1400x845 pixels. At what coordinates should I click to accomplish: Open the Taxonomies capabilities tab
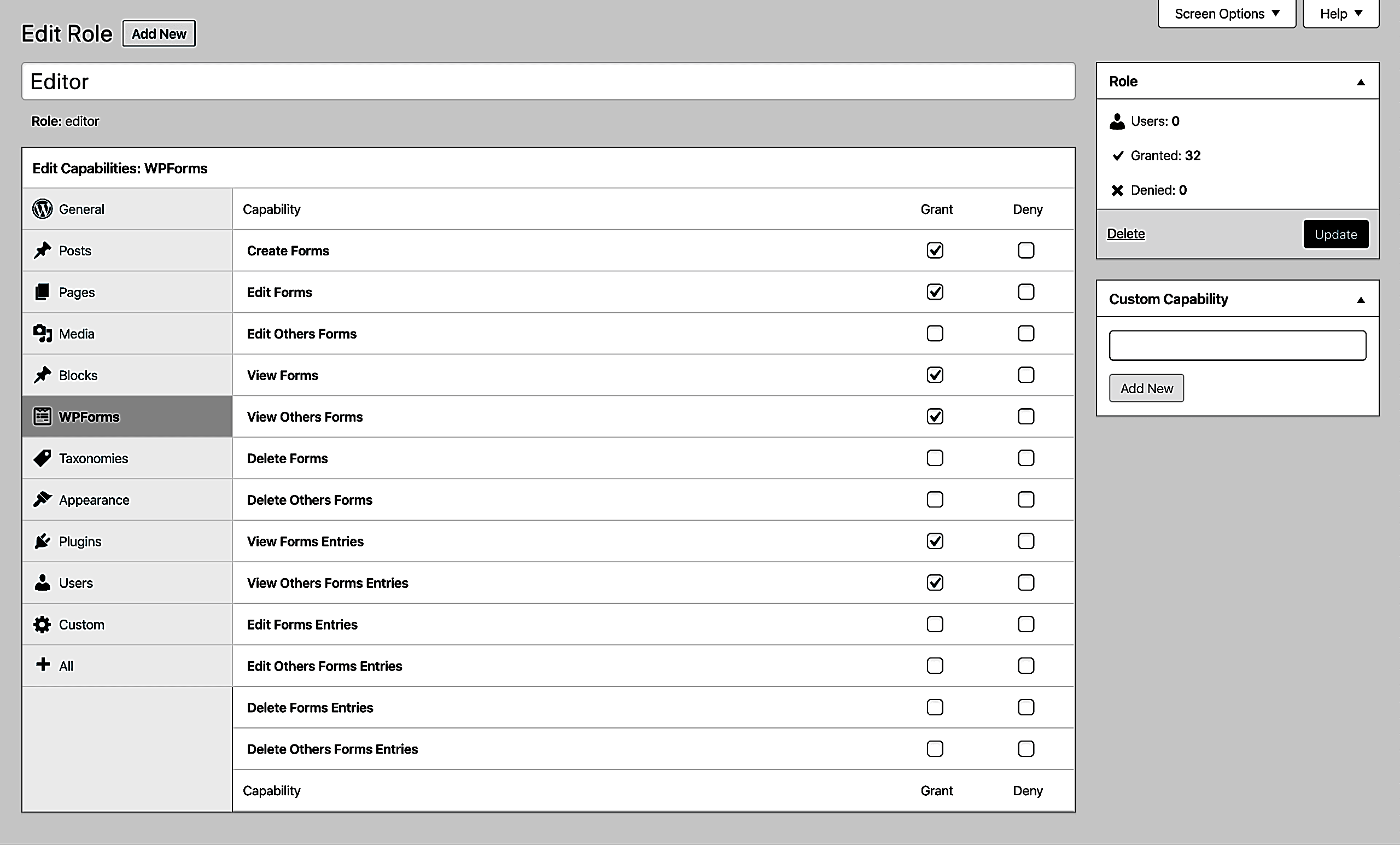coord(127,458)
